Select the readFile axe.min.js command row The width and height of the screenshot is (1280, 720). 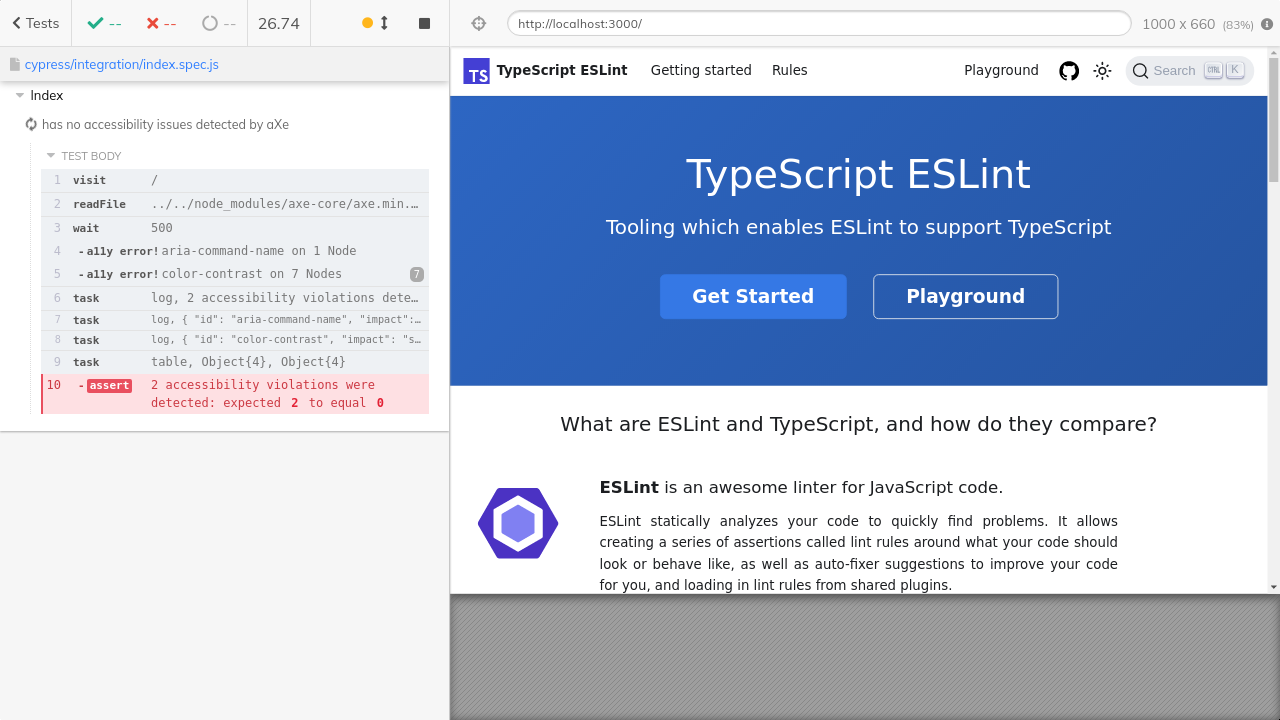pos(235,204)
